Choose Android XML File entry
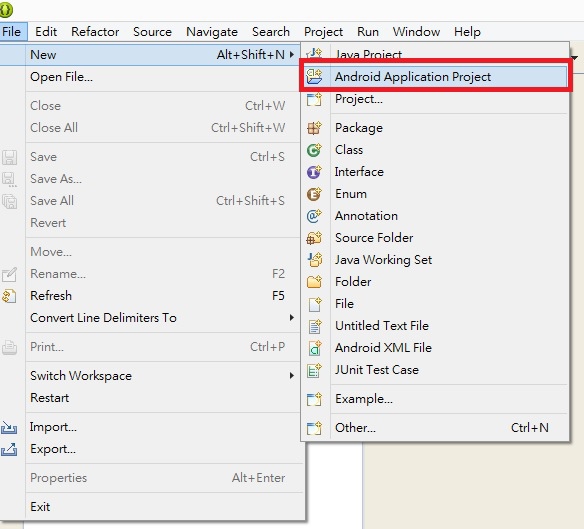 (435, 348)
